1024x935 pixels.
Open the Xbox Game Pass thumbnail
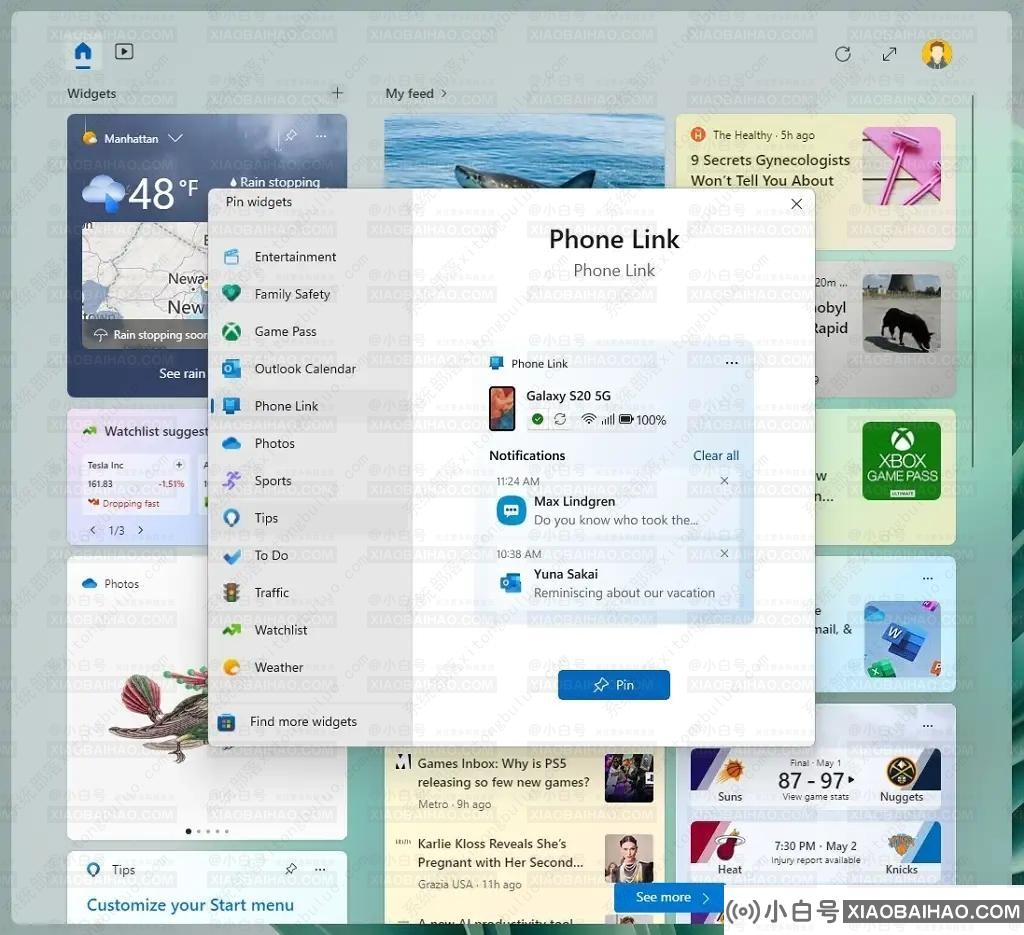(901, 461)
